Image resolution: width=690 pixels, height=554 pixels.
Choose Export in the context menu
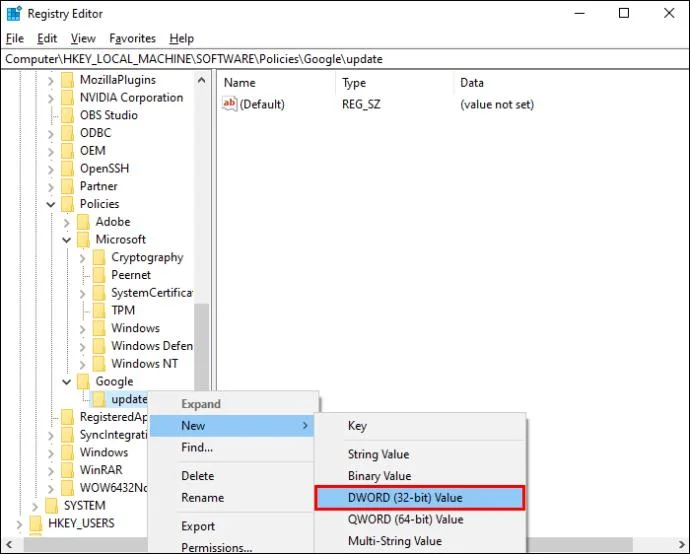(232, 526)
